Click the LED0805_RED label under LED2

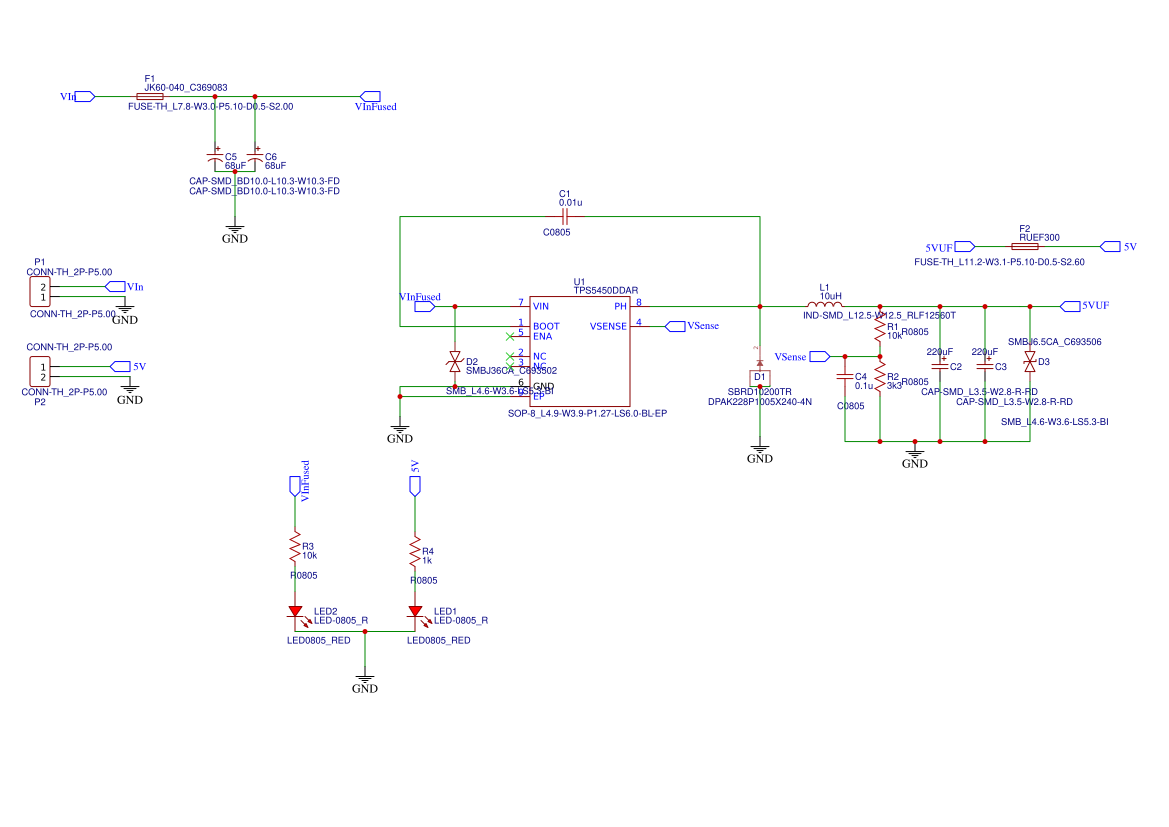[x=318, y=641]
